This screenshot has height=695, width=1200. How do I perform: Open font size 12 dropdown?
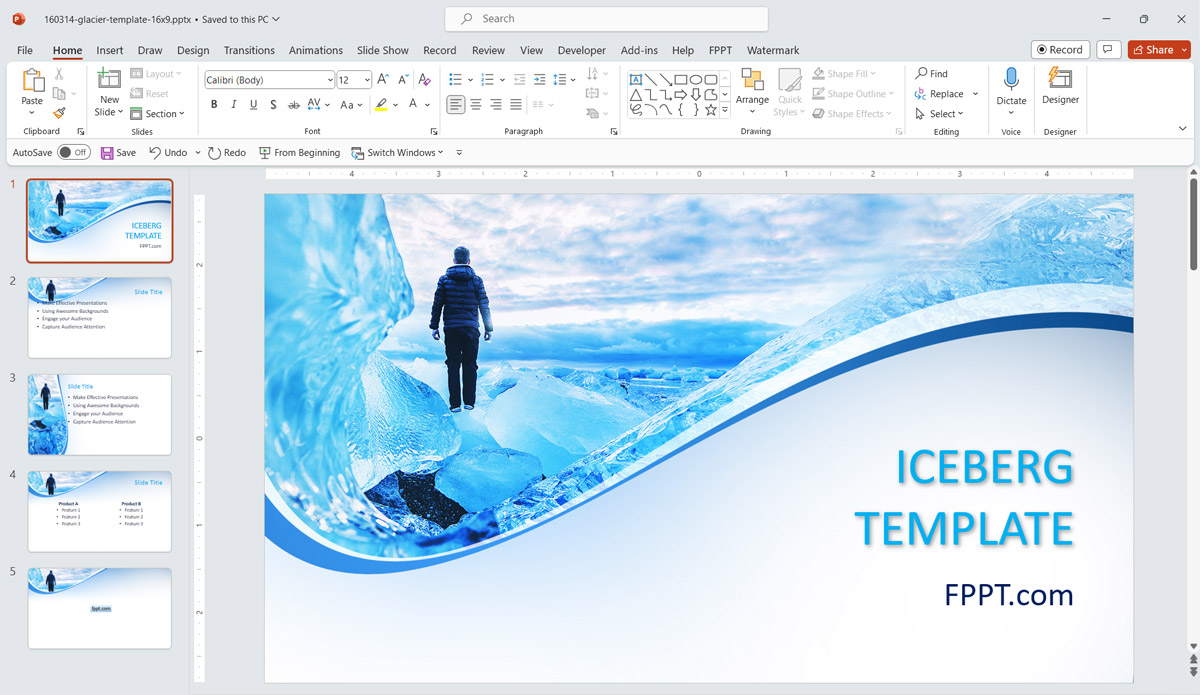pyautogui.click(x=367, y=80)
